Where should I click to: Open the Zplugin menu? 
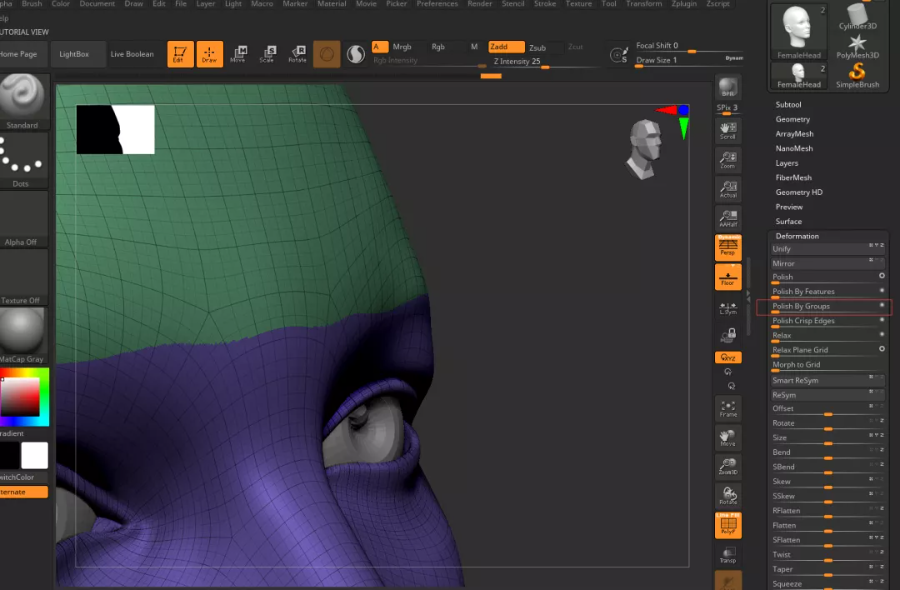[684, 3]
